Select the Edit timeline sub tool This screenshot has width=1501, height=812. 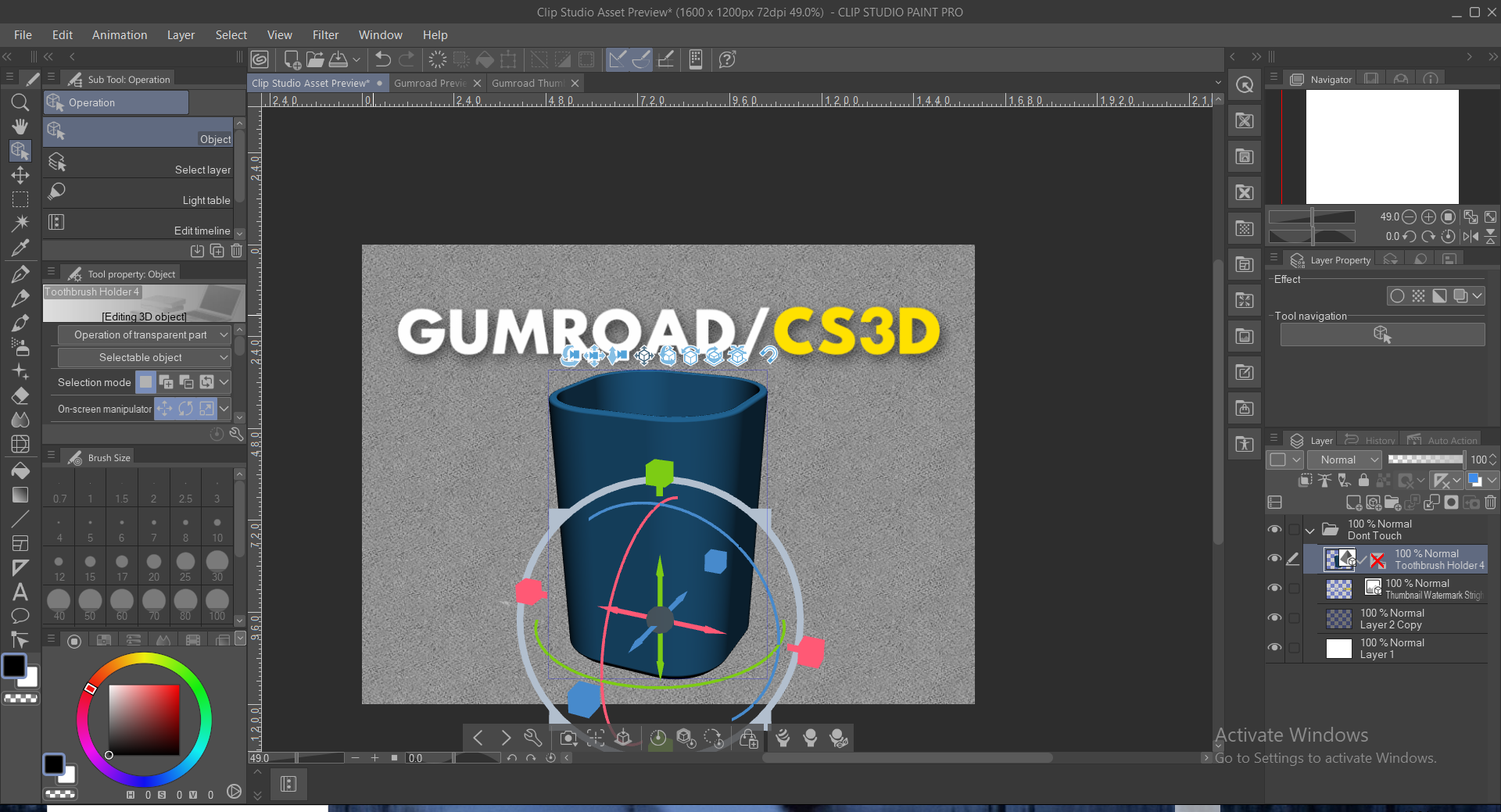tap(138, 224)
